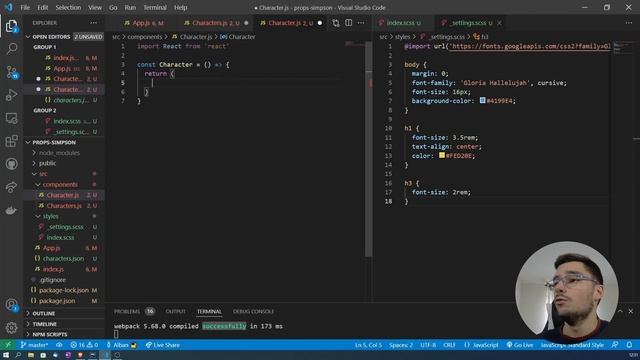Open characters.json in the file tree

coord(63,259)
